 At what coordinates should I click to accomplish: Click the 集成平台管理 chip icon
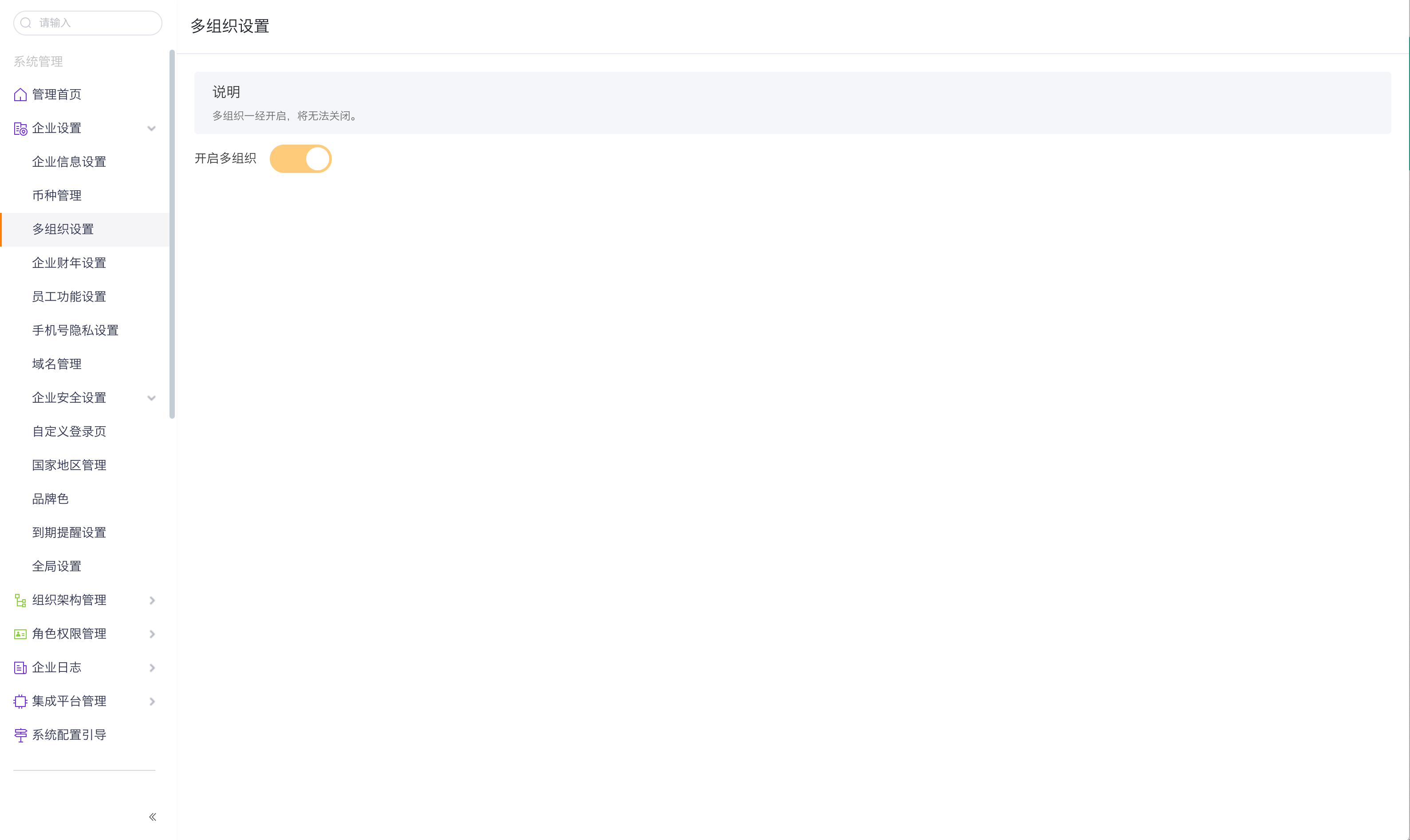coord(20,701)
